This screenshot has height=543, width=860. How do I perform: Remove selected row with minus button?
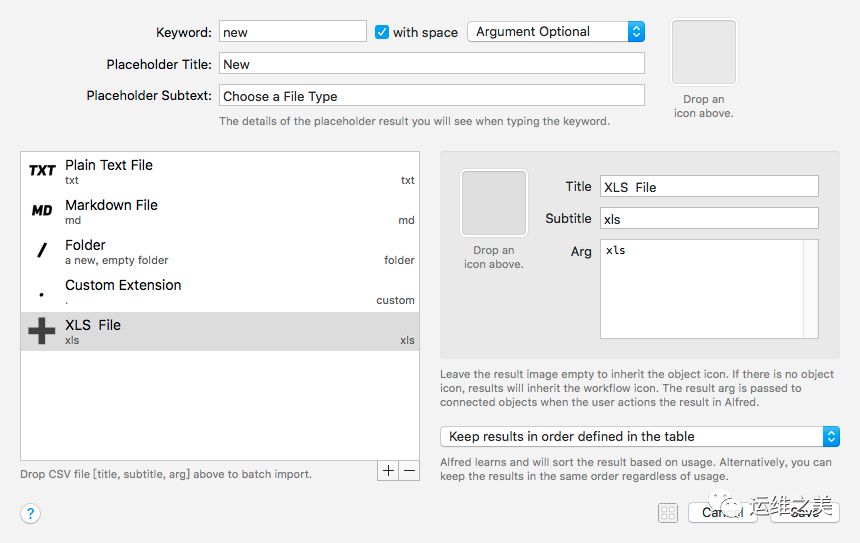409,471
